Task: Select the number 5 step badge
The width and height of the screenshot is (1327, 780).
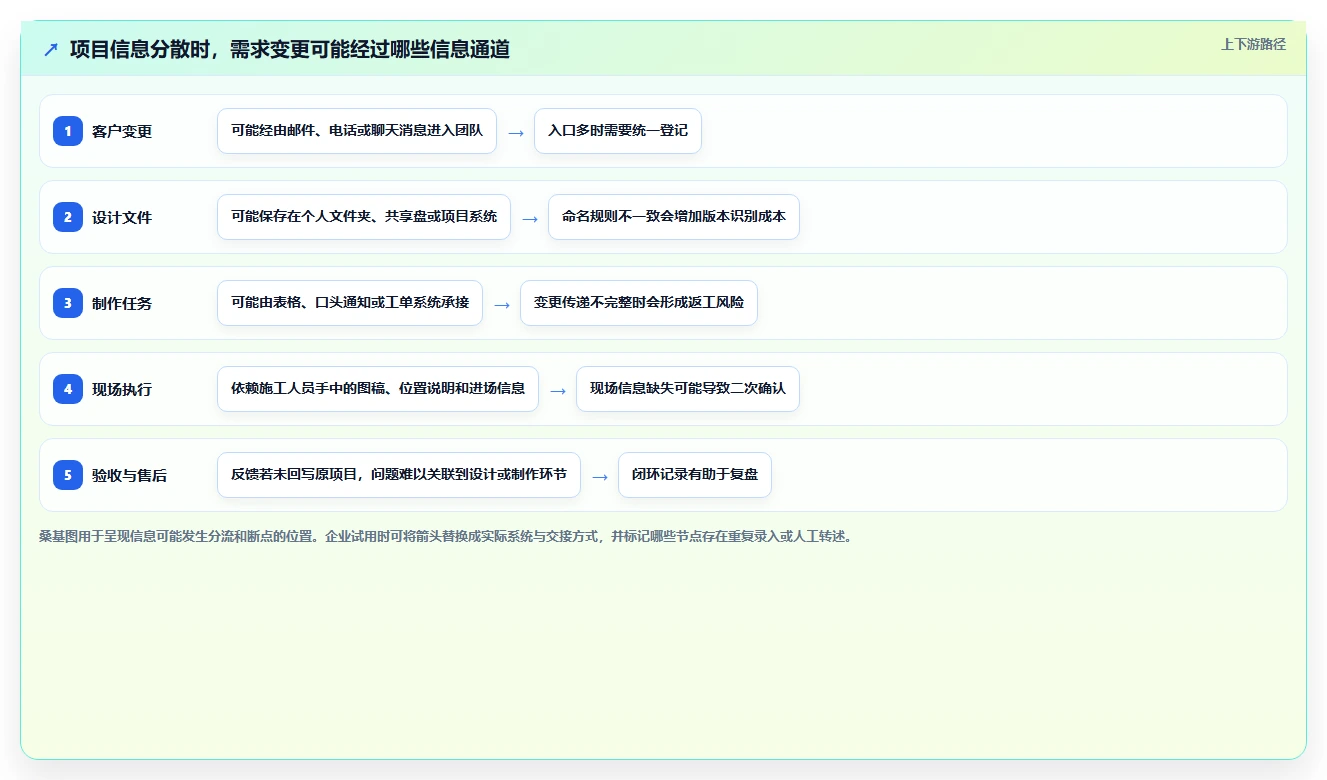Action: [68, 475]
